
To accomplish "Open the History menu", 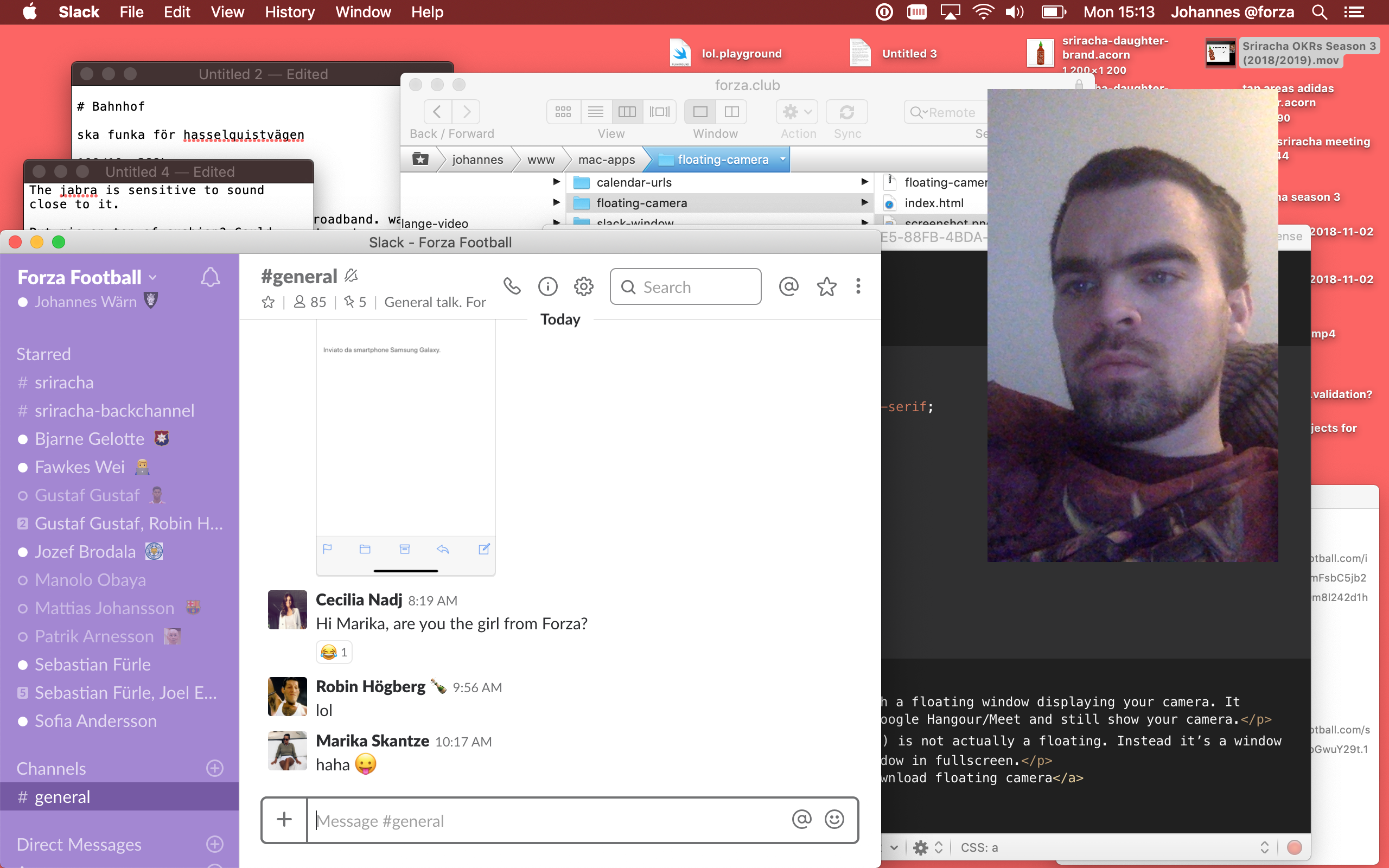I will click(290, 11).
